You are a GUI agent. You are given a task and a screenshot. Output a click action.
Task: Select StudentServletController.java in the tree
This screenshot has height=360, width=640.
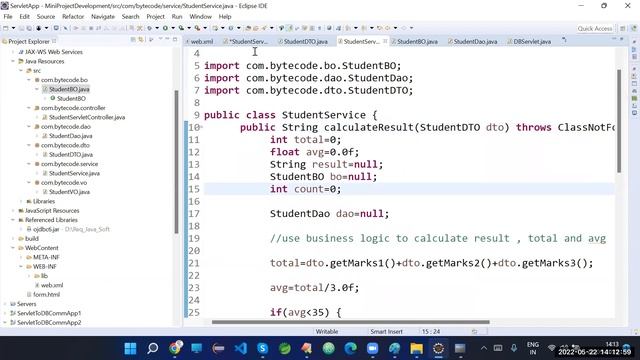tap(87, 117)
